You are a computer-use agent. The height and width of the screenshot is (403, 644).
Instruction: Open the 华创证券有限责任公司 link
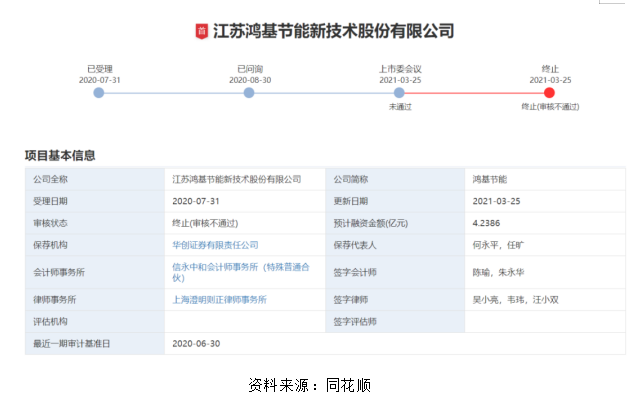(x=215, y=245)
